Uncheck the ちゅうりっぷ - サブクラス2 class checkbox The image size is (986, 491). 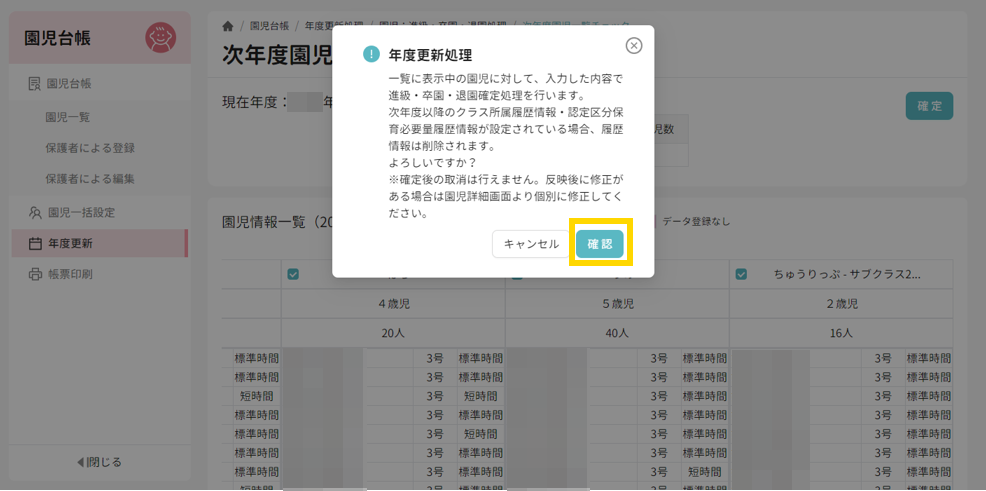741,274
